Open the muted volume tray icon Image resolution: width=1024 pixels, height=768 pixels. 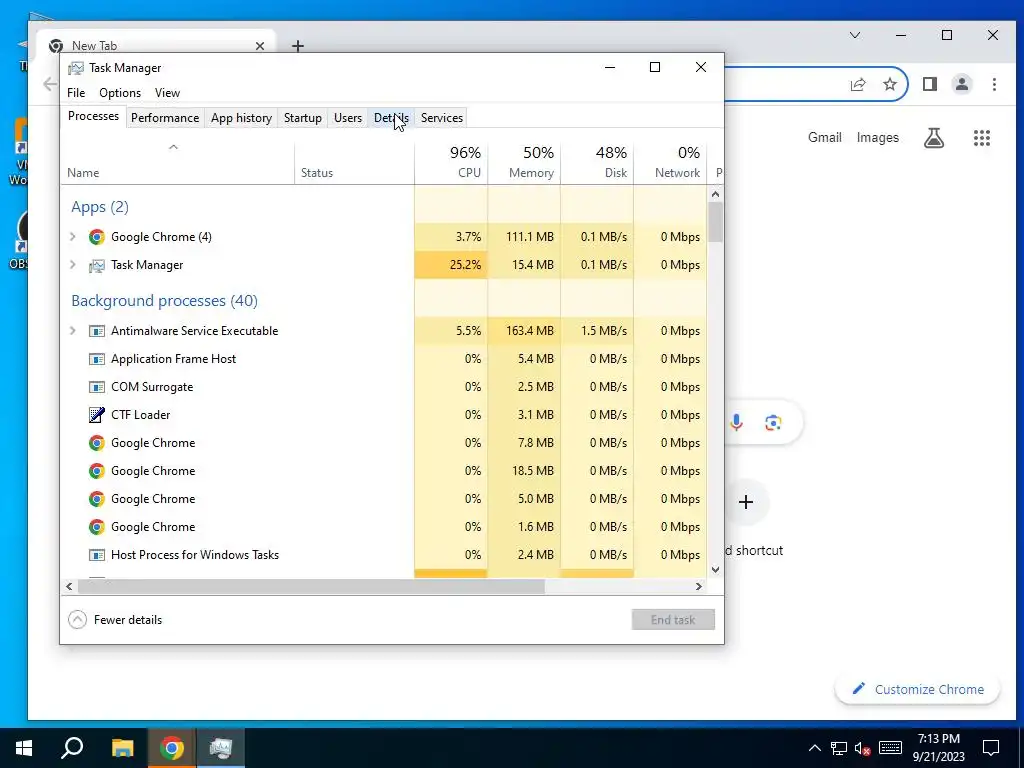[863, 748]
